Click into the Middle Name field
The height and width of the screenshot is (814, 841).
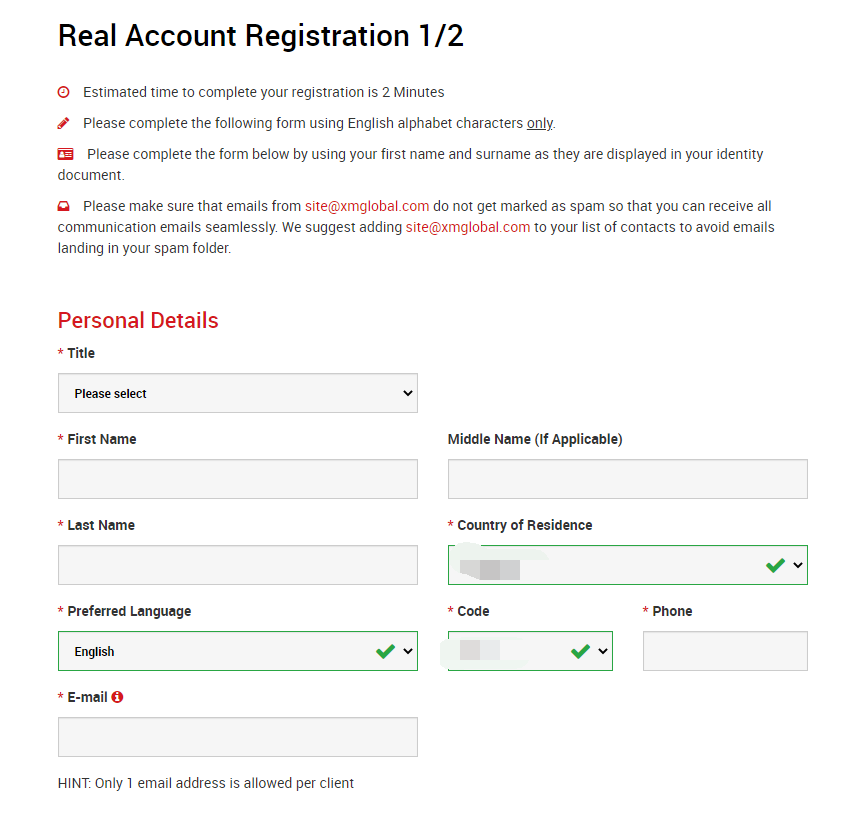tap(627, 479)
